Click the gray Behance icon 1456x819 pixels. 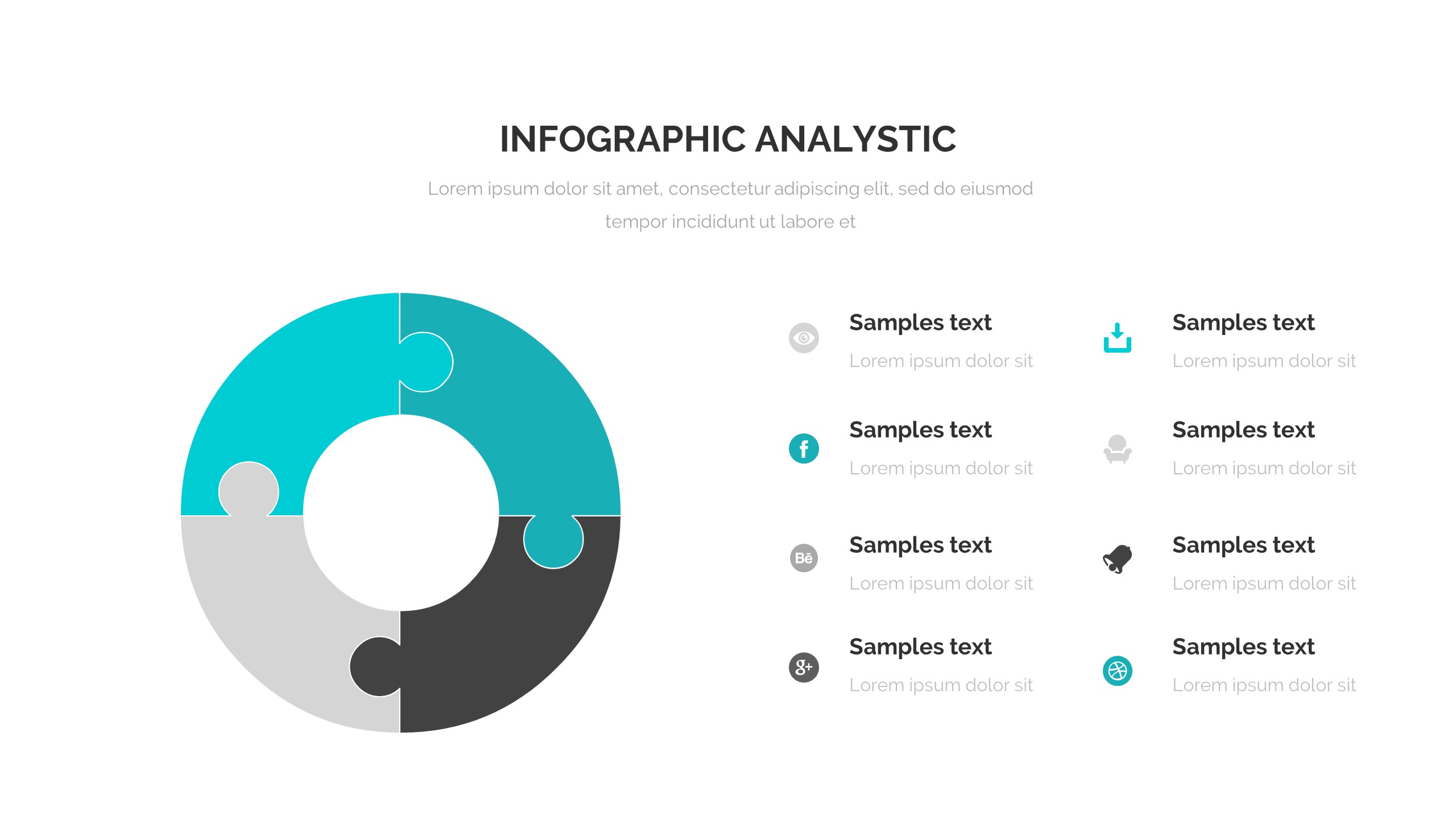804,558
